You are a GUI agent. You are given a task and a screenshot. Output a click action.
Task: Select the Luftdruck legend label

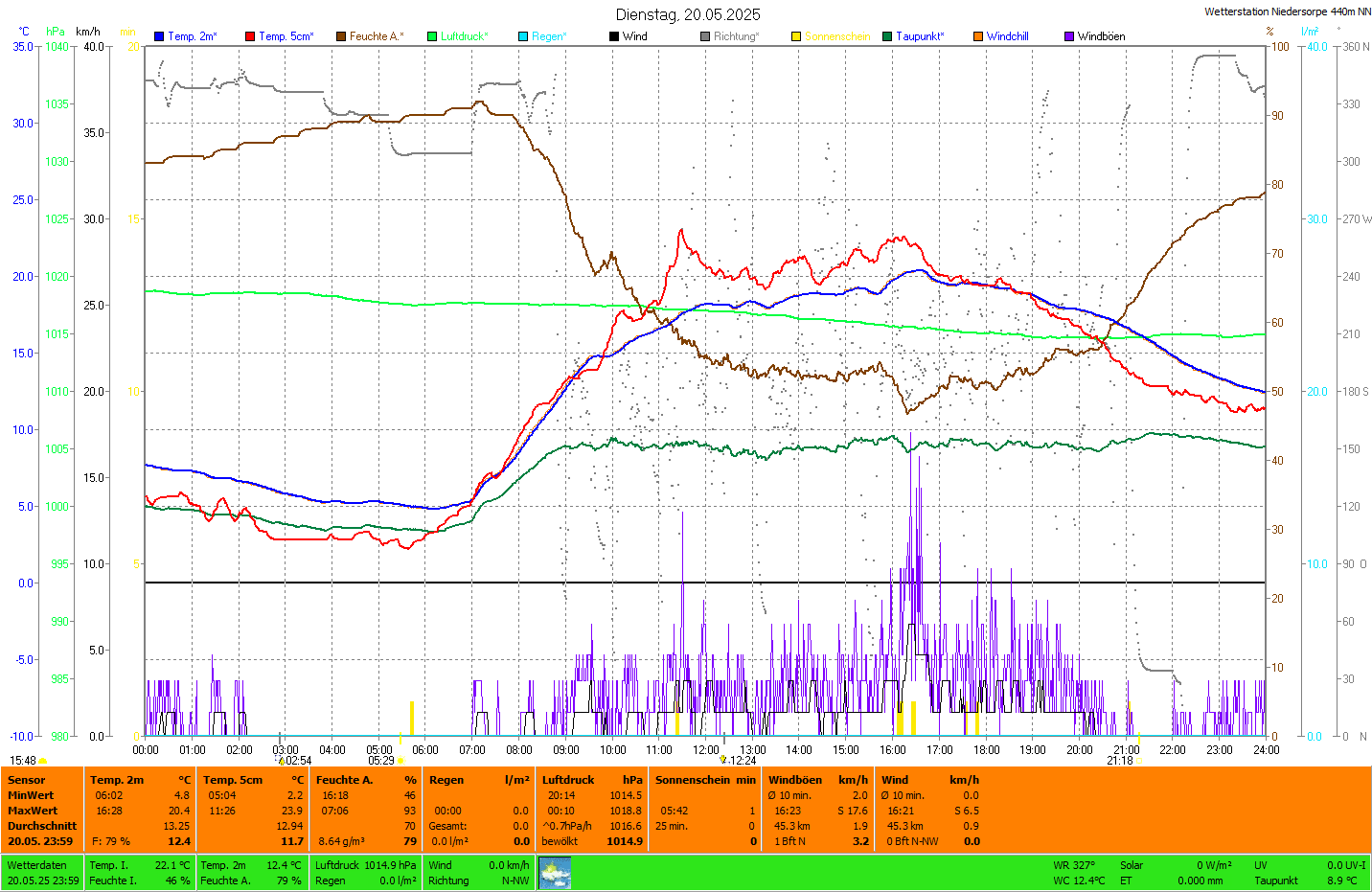click(x=464, y=36)
